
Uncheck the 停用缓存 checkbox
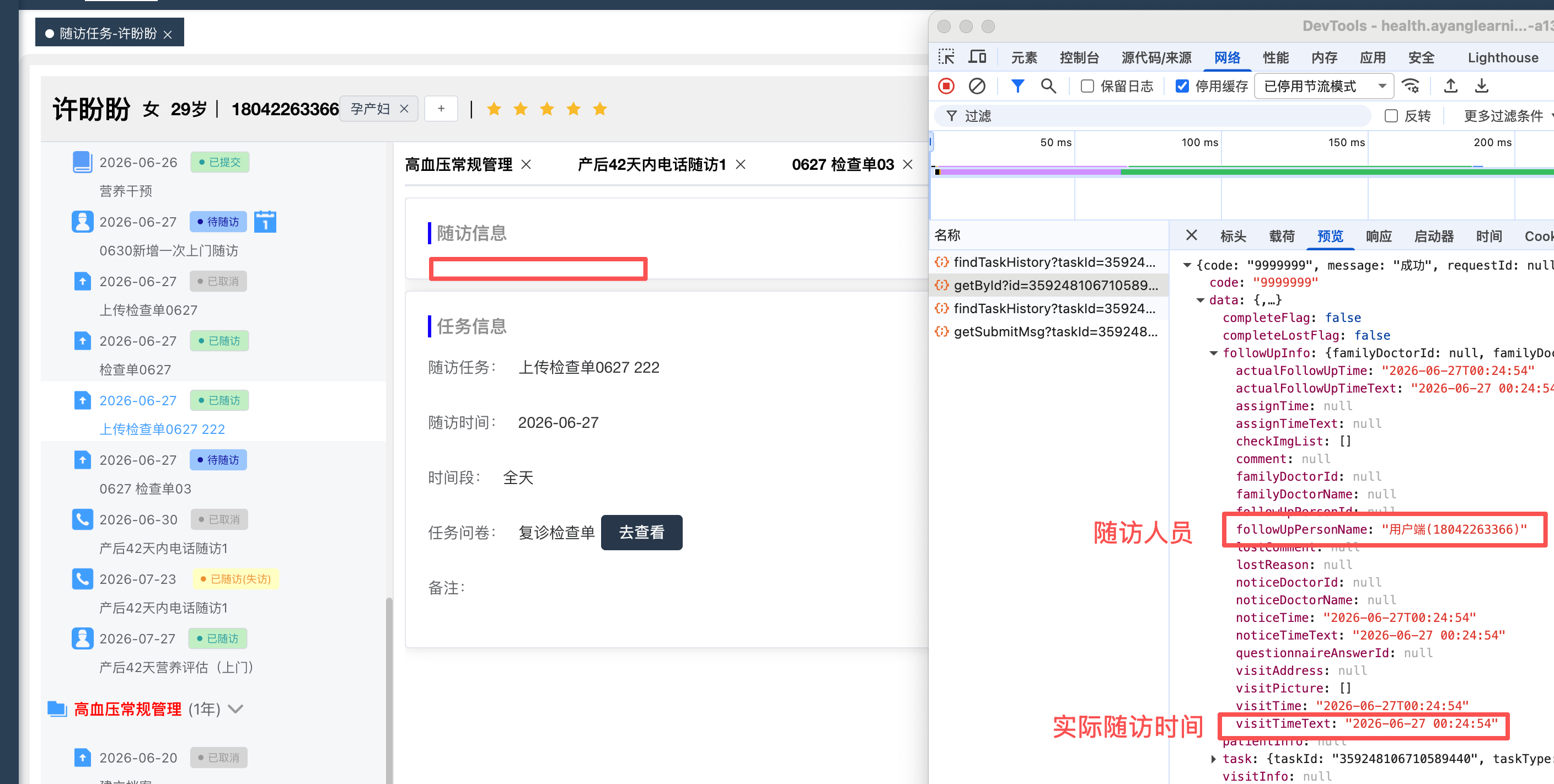(x=1182, y=86)
